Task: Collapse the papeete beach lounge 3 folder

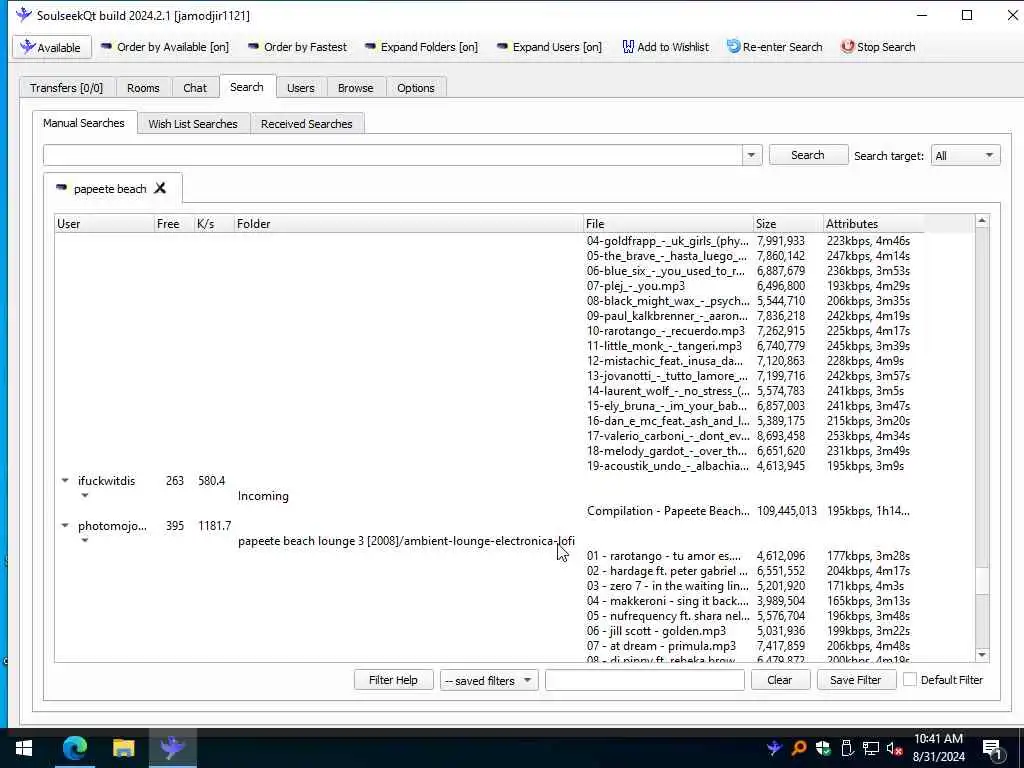Action: point(85,541)
